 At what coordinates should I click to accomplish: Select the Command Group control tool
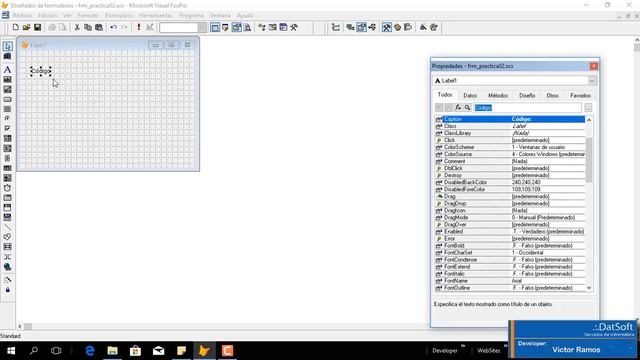[x=7, y=109]
